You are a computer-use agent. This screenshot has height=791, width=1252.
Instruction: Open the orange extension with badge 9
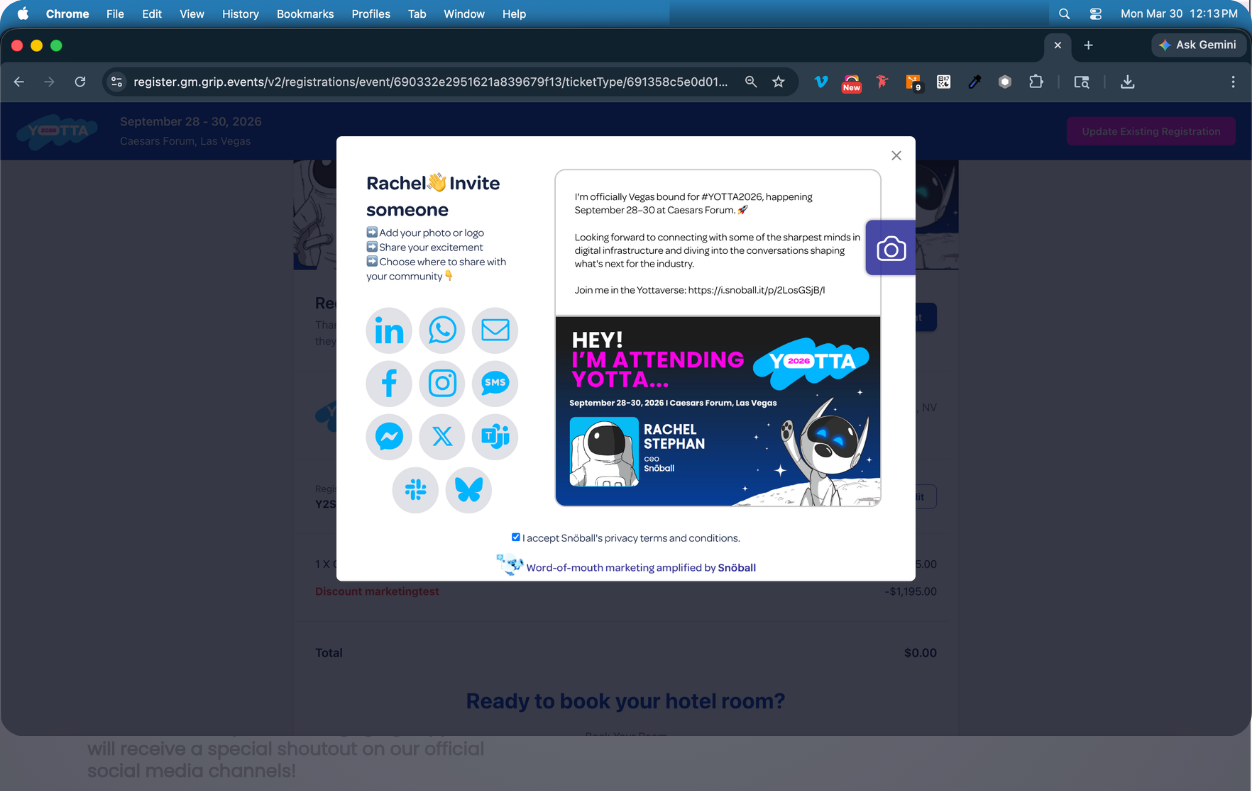click(x=913, y=82)
